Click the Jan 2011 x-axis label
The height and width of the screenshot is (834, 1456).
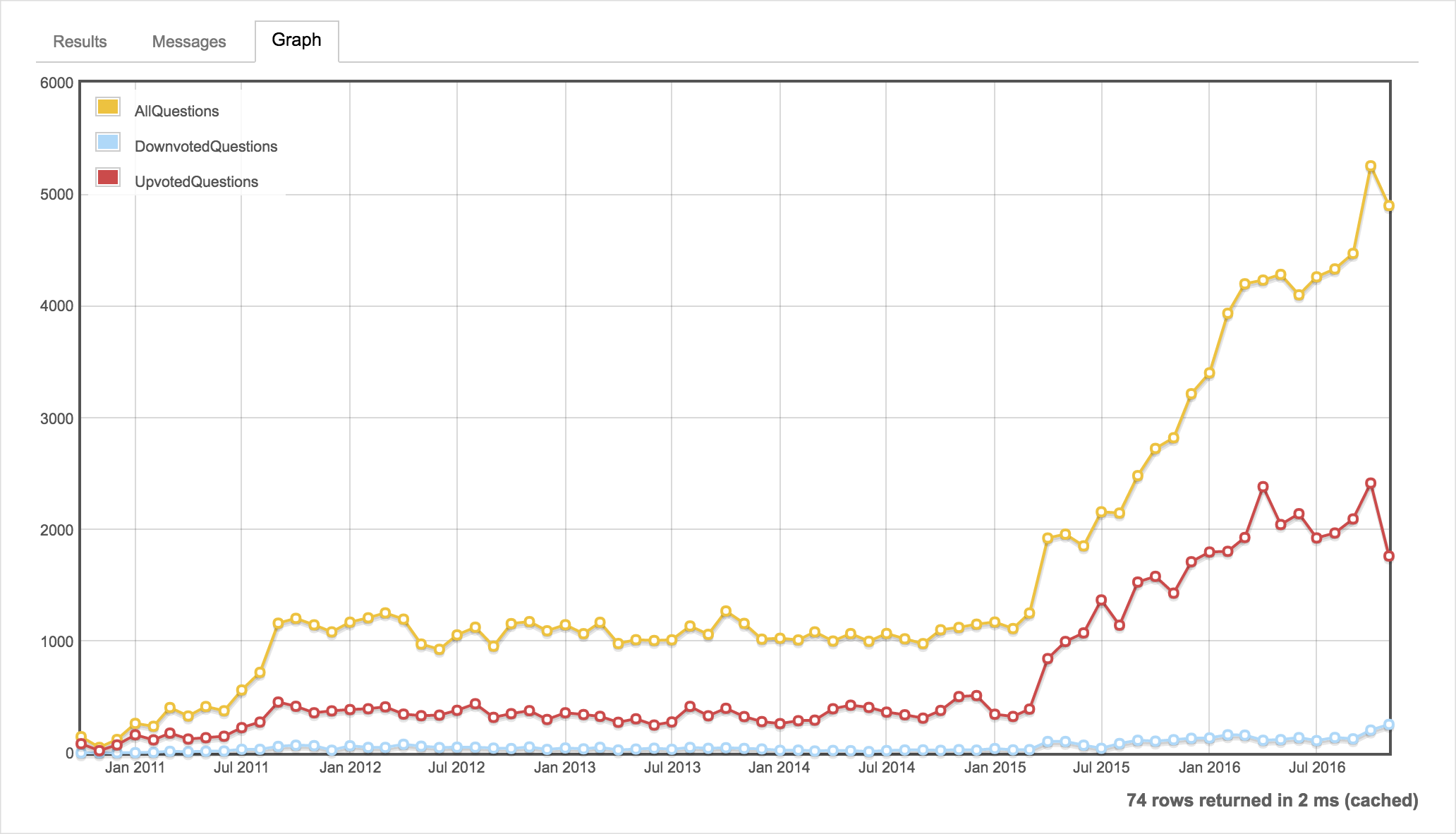pos(135,768)
